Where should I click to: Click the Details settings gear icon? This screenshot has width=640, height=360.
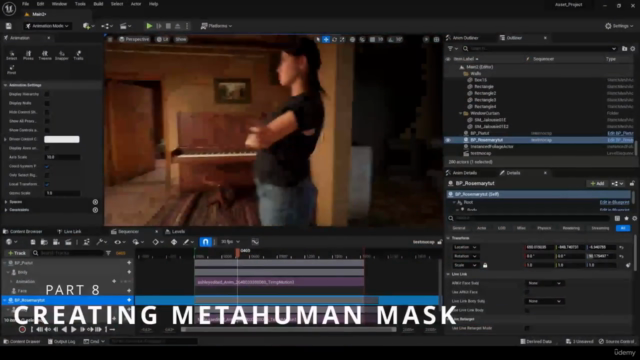click(634, 218)
